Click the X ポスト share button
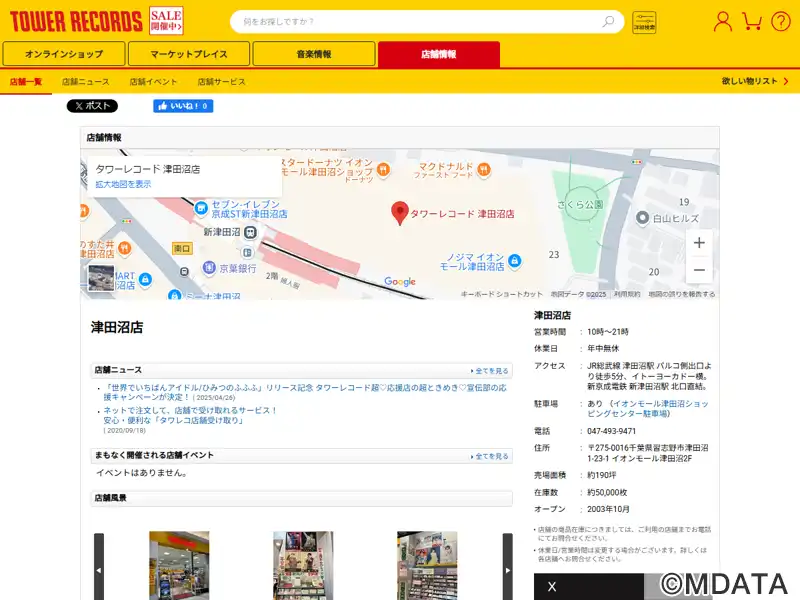800x600 pixels. tap(92, 106)
